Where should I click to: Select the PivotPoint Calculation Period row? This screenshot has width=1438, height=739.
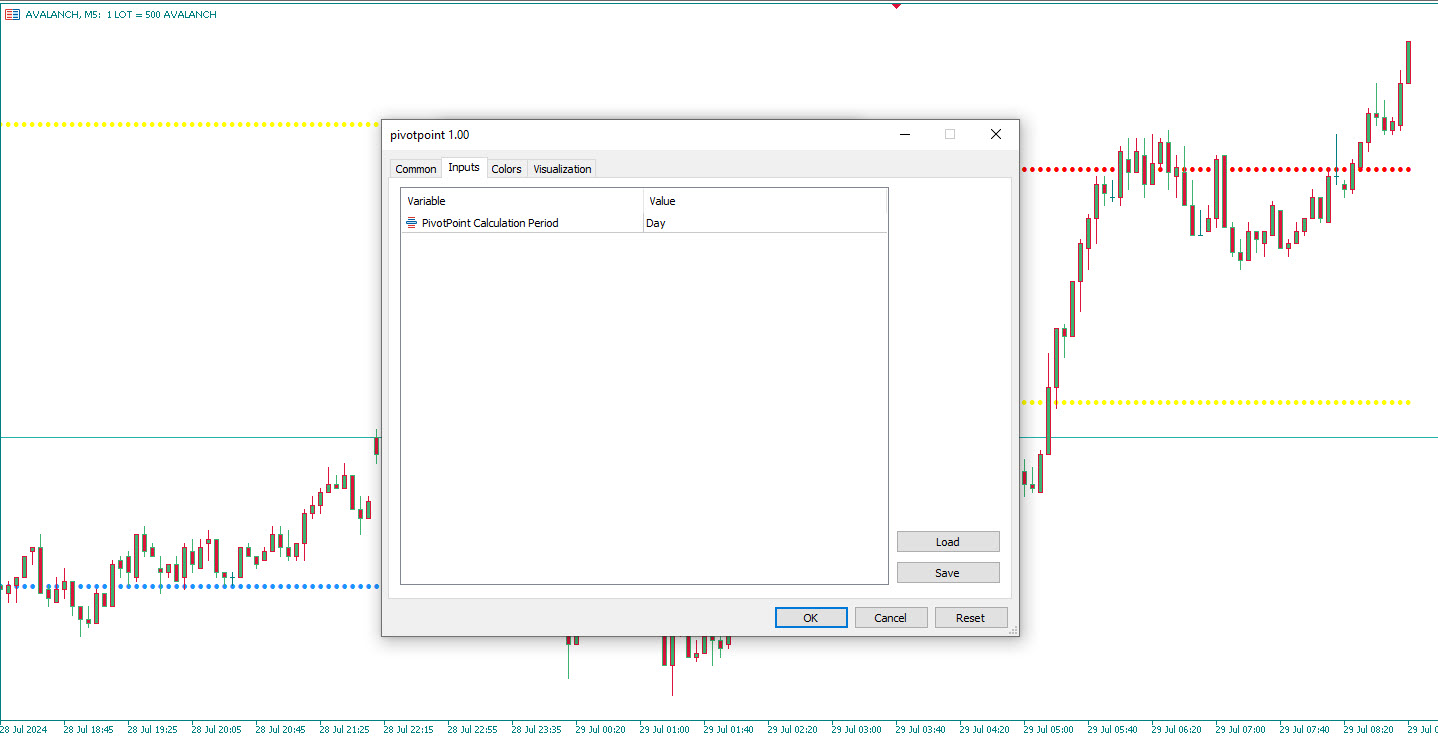(x=644, y=223)
